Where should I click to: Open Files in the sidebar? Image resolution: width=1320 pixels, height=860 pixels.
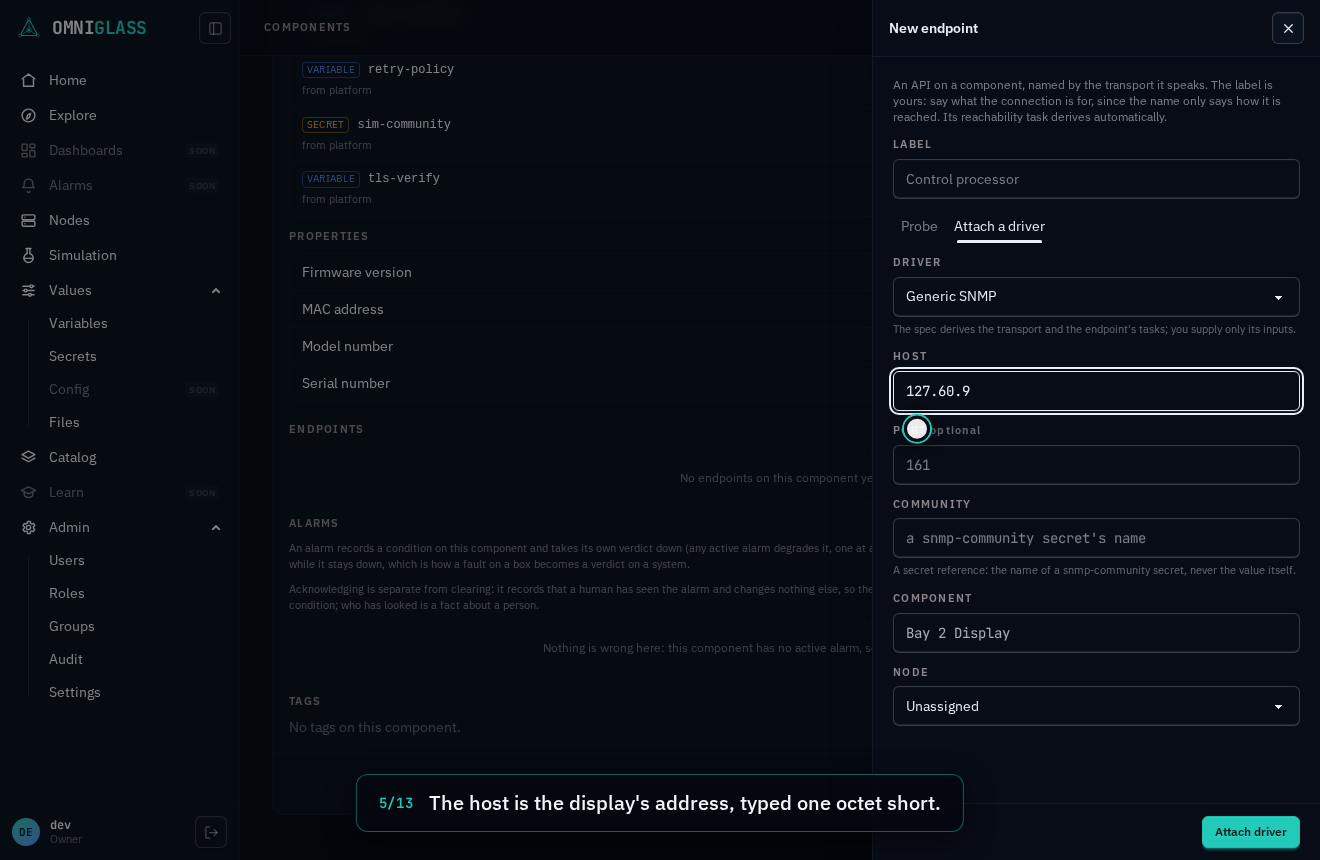(x=64, y=422)
